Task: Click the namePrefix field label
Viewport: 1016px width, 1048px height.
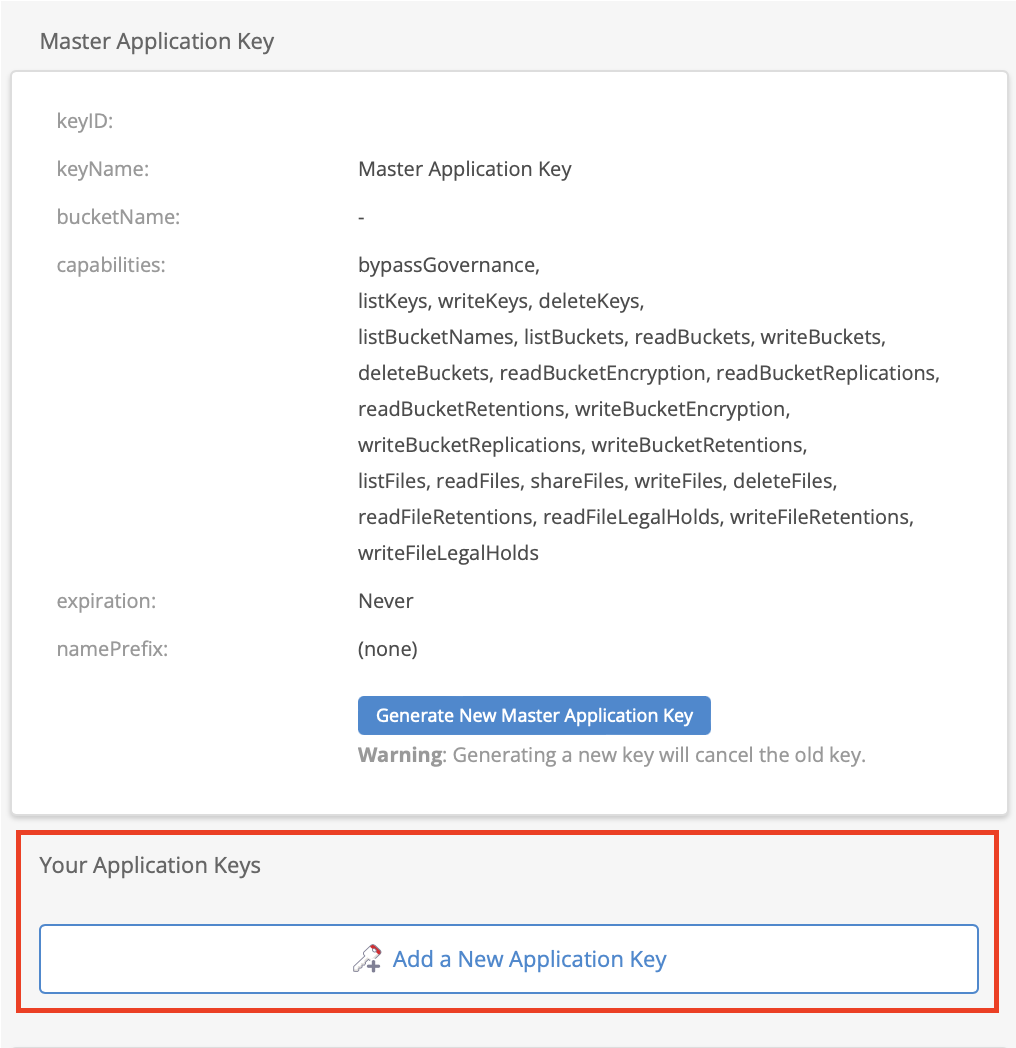Action: click(x=112, y=650)
